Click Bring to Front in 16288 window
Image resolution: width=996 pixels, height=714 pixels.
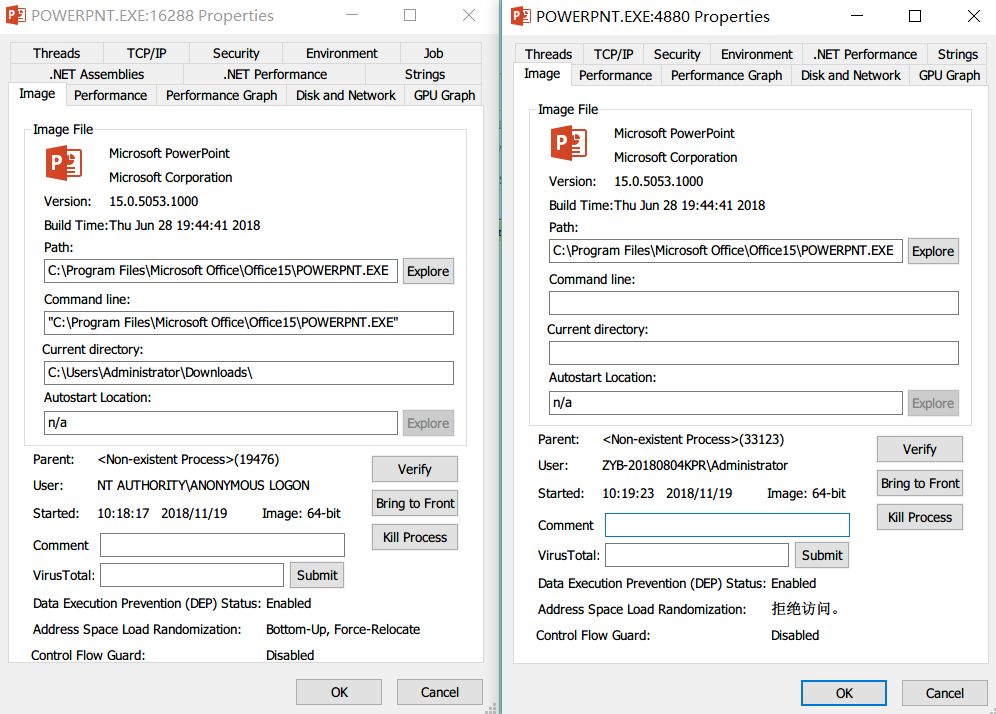tap(415, 503)
